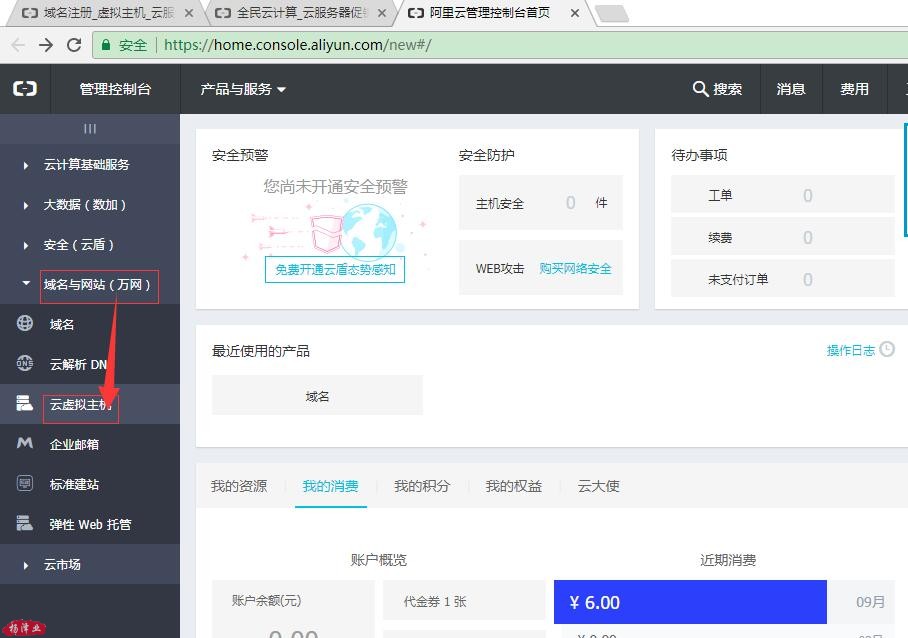Screen dimensions: 908x638
Task: Open 费用 in top navigation
Action: click(x=855, y=89)
